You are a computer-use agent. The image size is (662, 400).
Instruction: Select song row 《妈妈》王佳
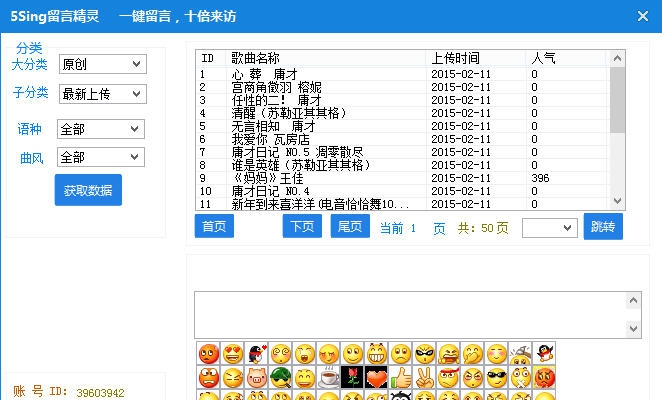tap(402, 178)
